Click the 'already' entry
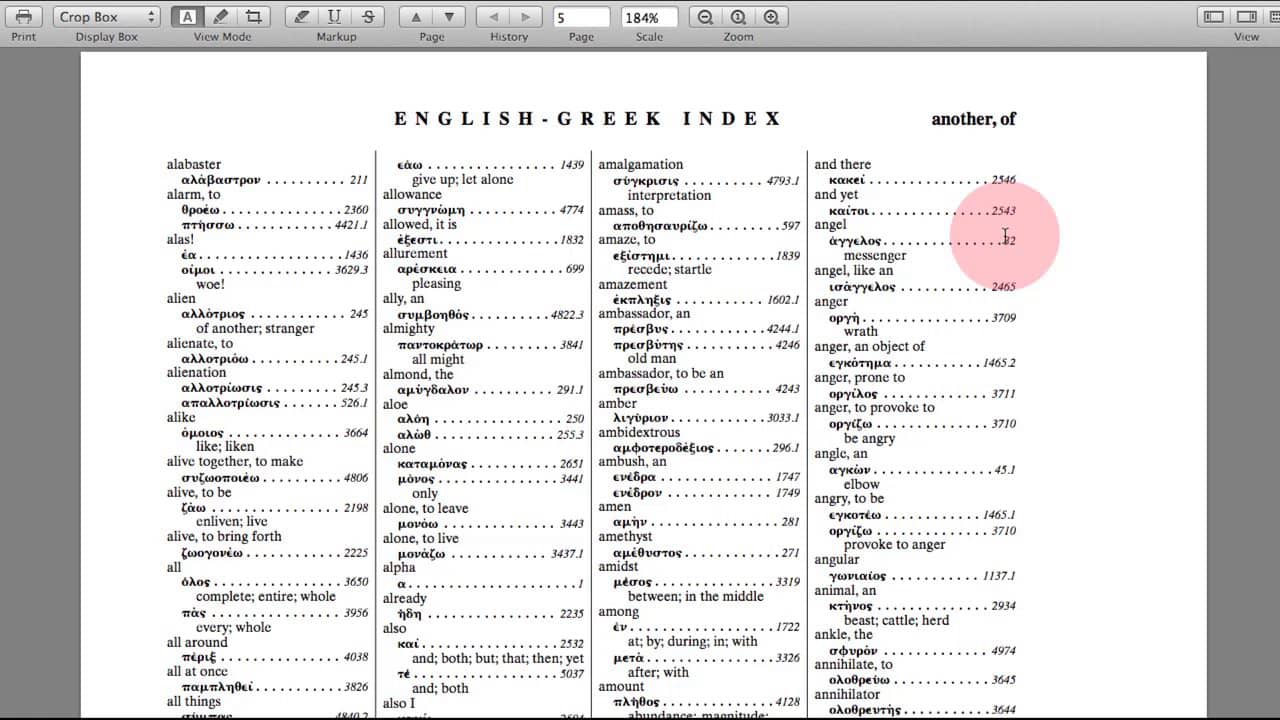 coord(404,599)
